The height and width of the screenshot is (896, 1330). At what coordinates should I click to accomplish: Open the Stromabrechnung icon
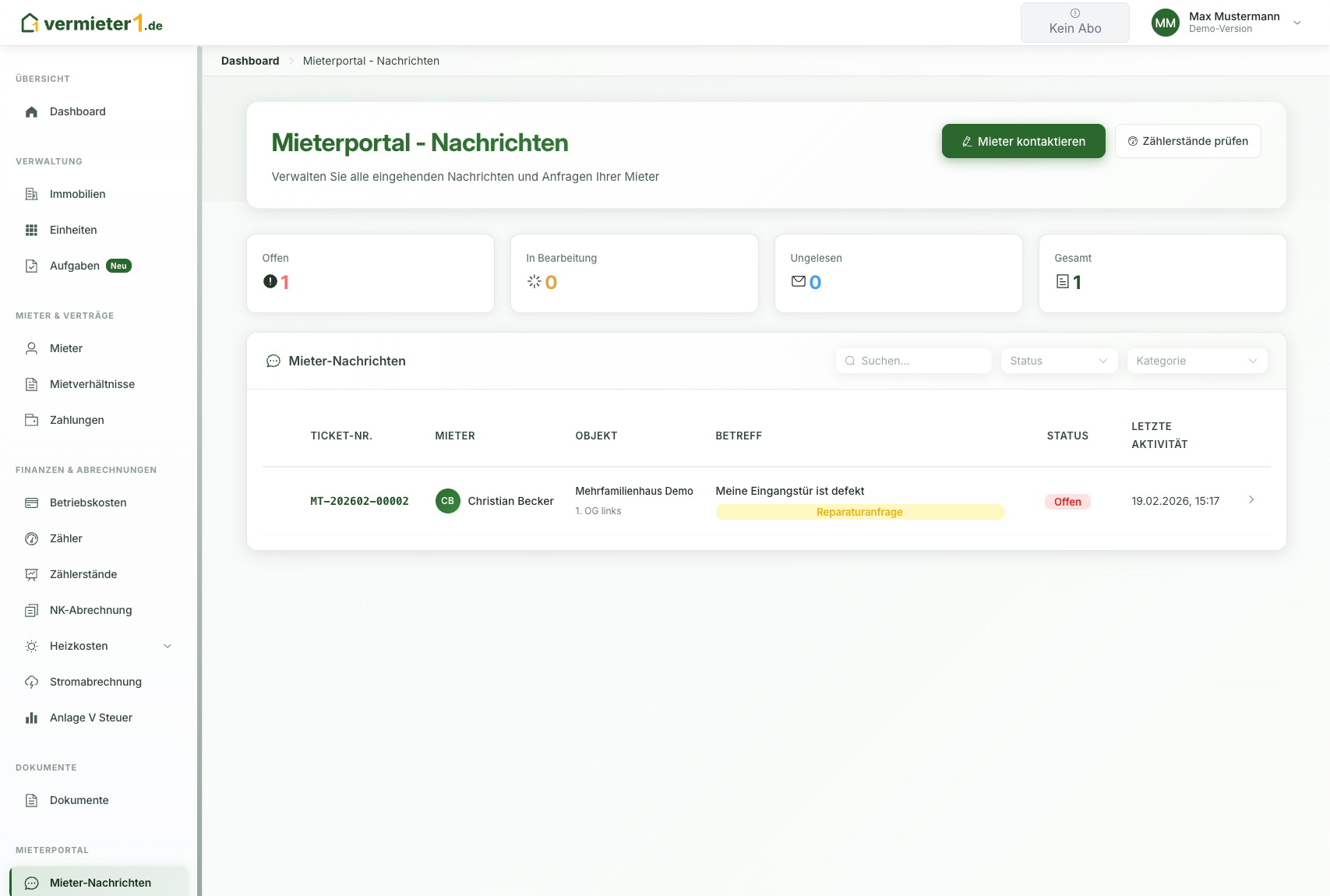coord(32,682)
